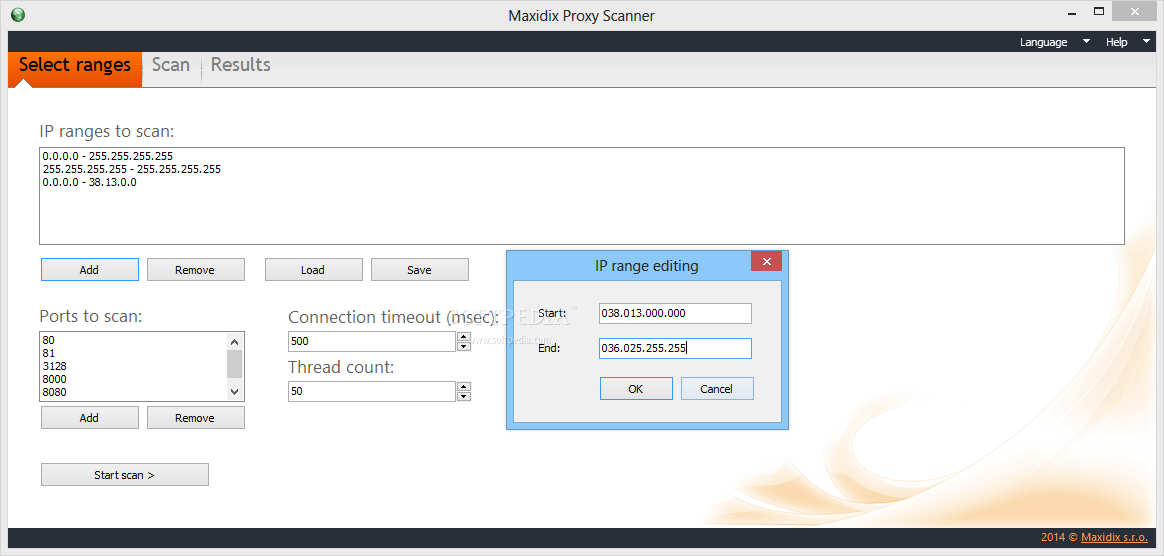
Task: Click the ports list scrollbar thumb
Action: tap(235, 364)
